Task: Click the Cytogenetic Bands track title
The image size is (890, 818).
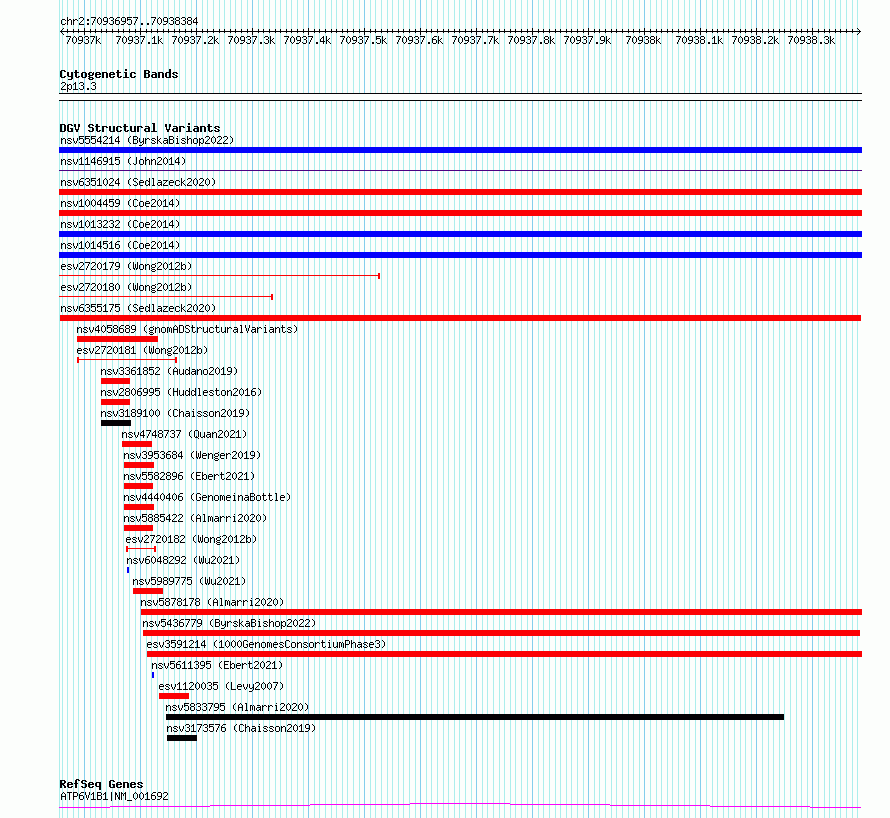Action: (119, 74)
